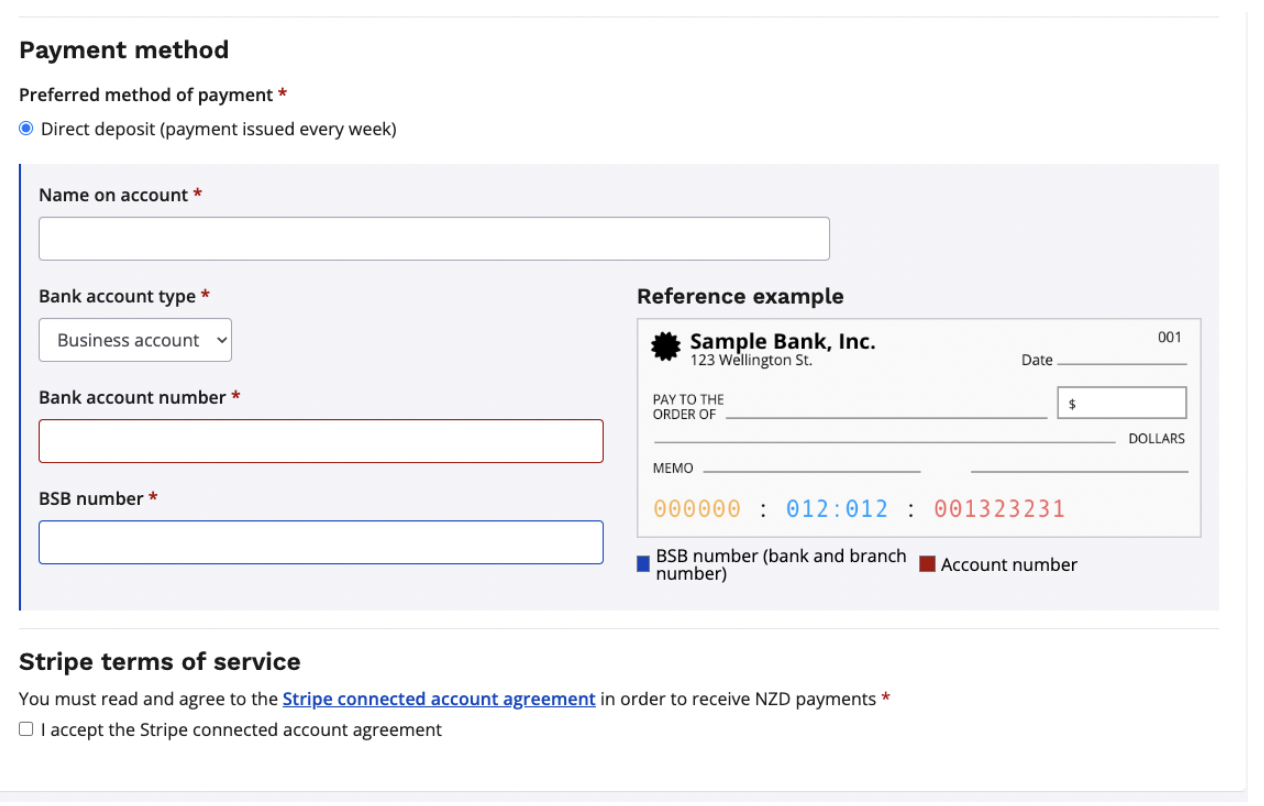Click into the BSB number input
The image size is (1264, 806).
[x=321, y=542]
